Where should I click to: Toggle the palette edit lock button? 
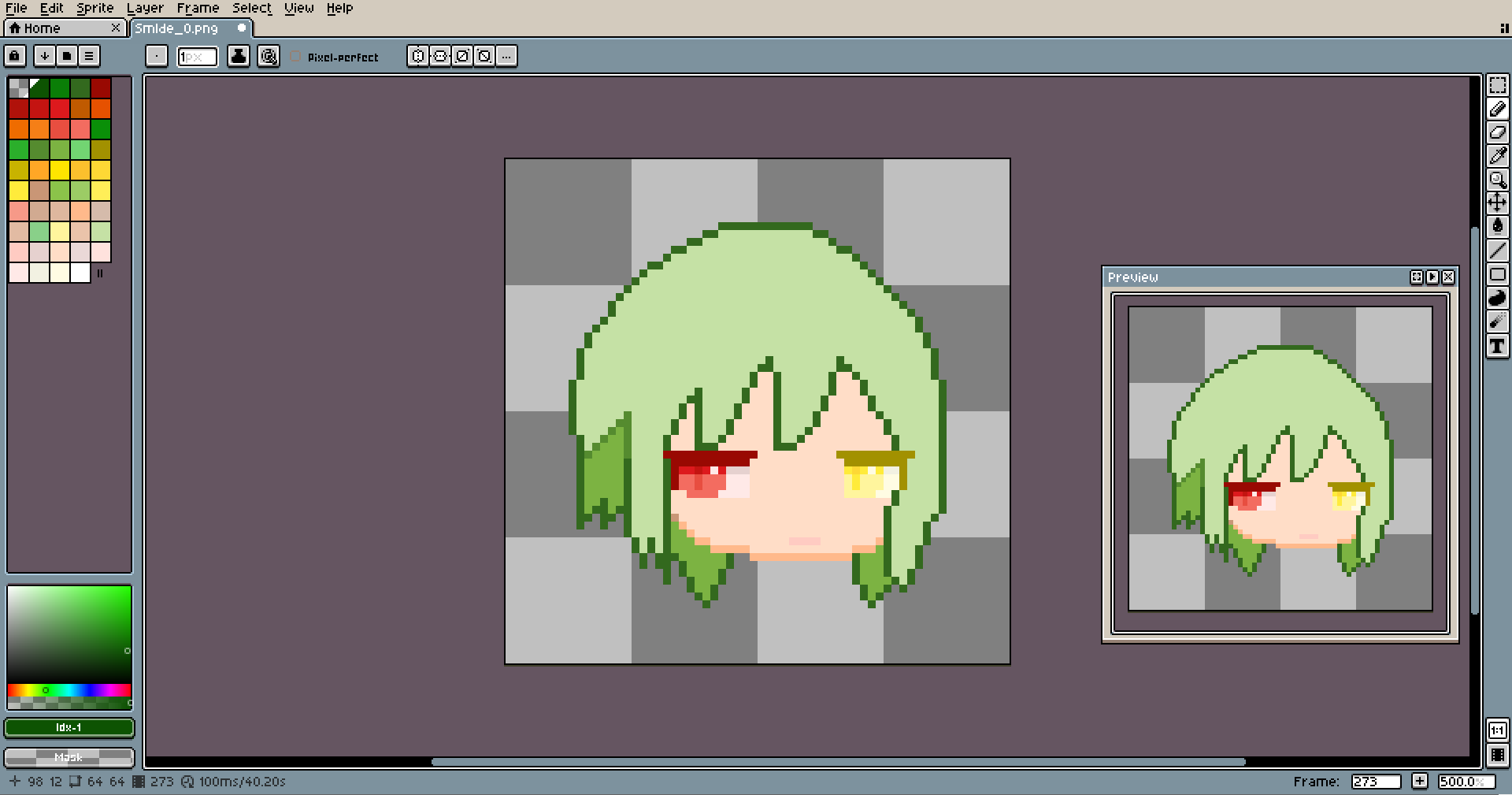[15, 56]
